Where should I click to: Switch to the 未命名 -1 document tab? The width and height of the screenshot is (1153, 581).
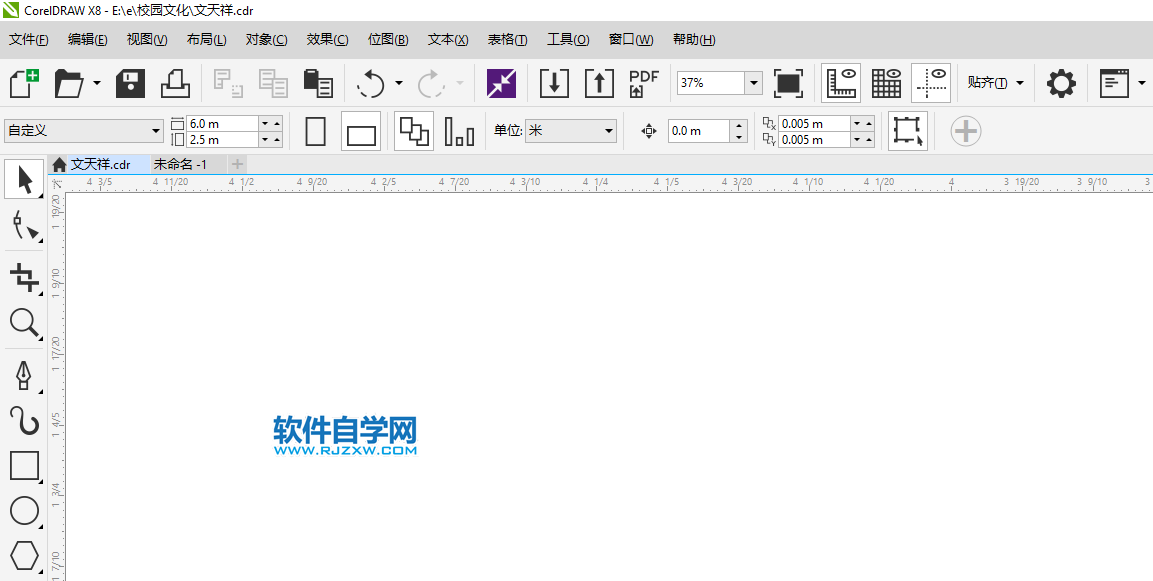[180, 163]
